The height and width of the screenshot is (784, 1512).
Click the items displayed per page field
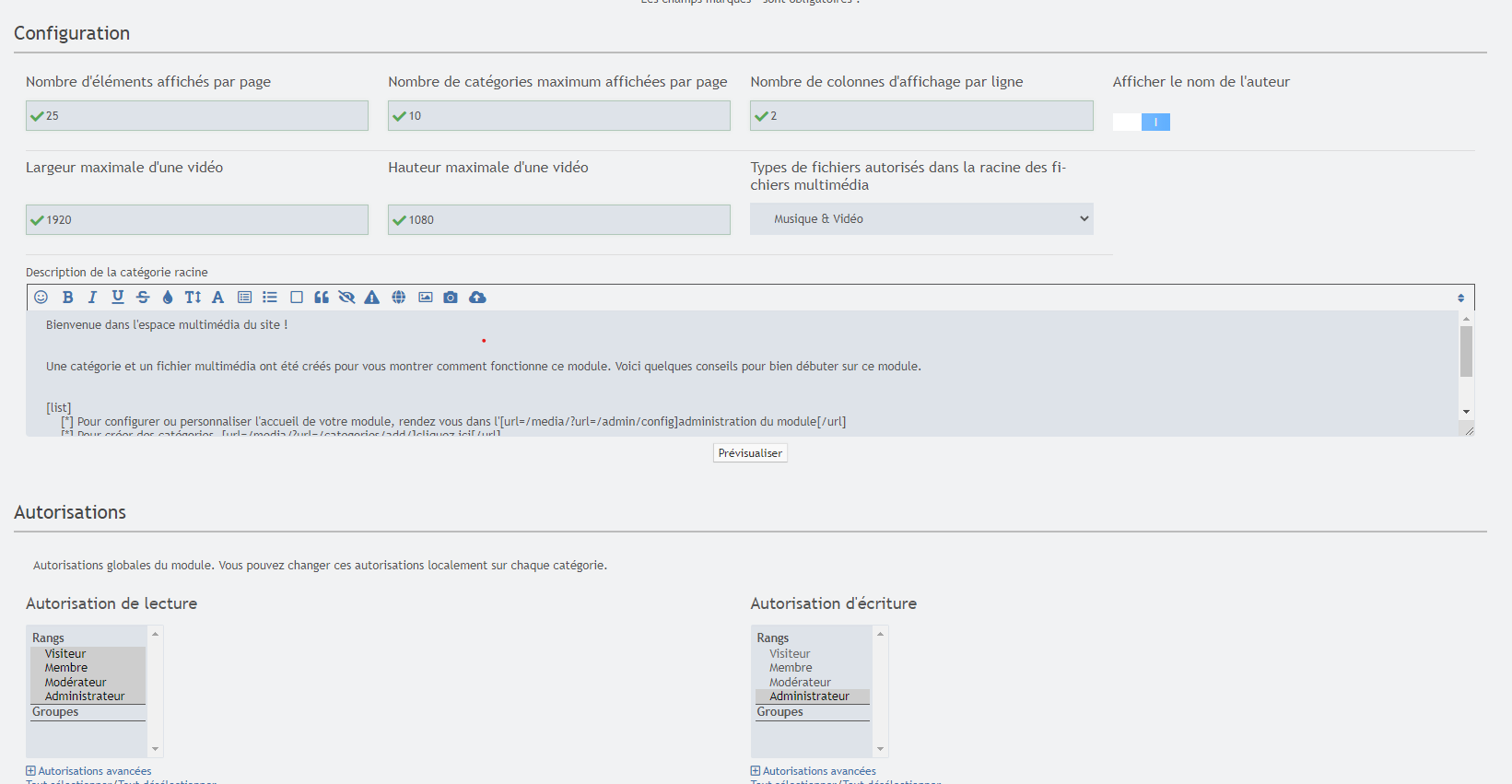coord(197,116)
